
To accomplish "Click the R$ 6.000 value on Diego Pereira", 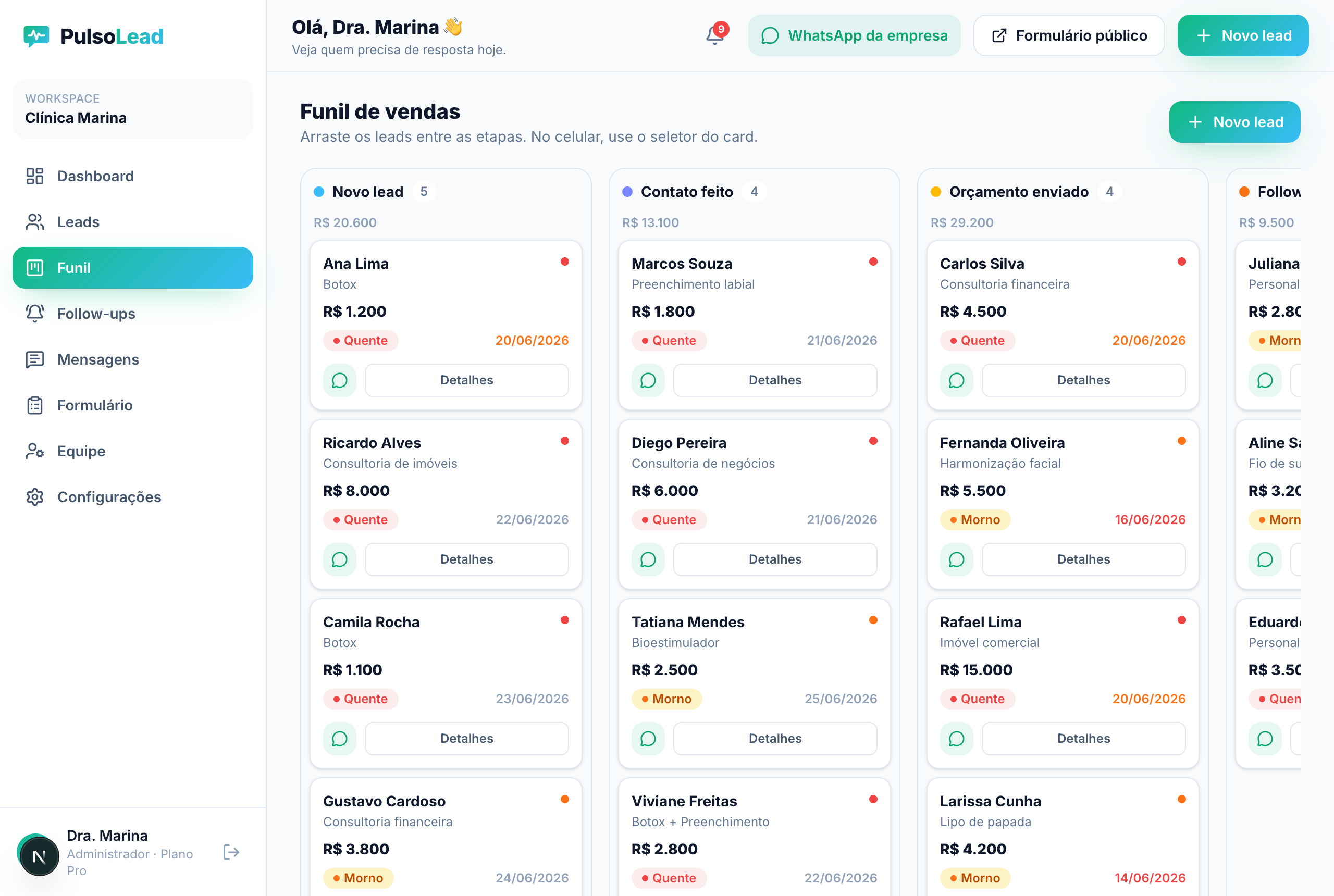I will tap(665, 491).
